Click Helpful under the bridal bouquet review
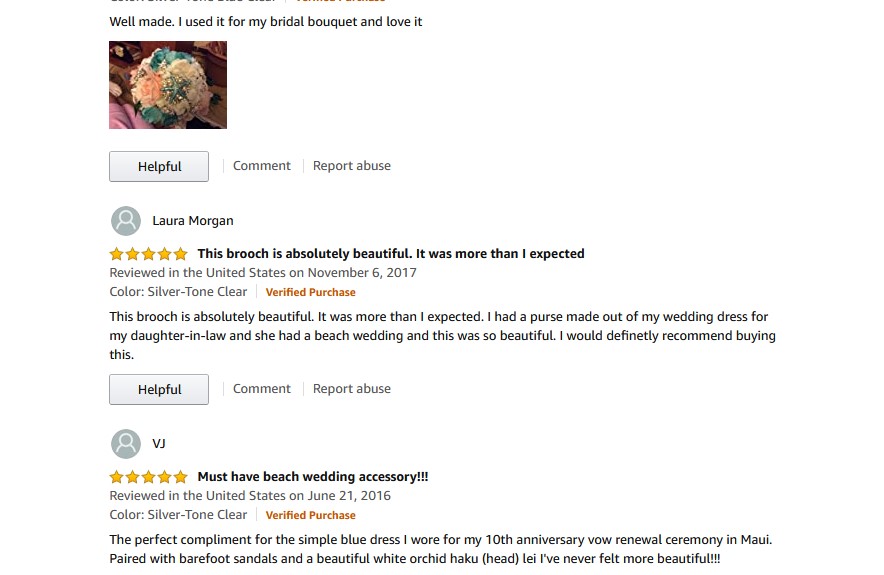The width and height of the screenshot is (884, 575). [x=159, y=167]
